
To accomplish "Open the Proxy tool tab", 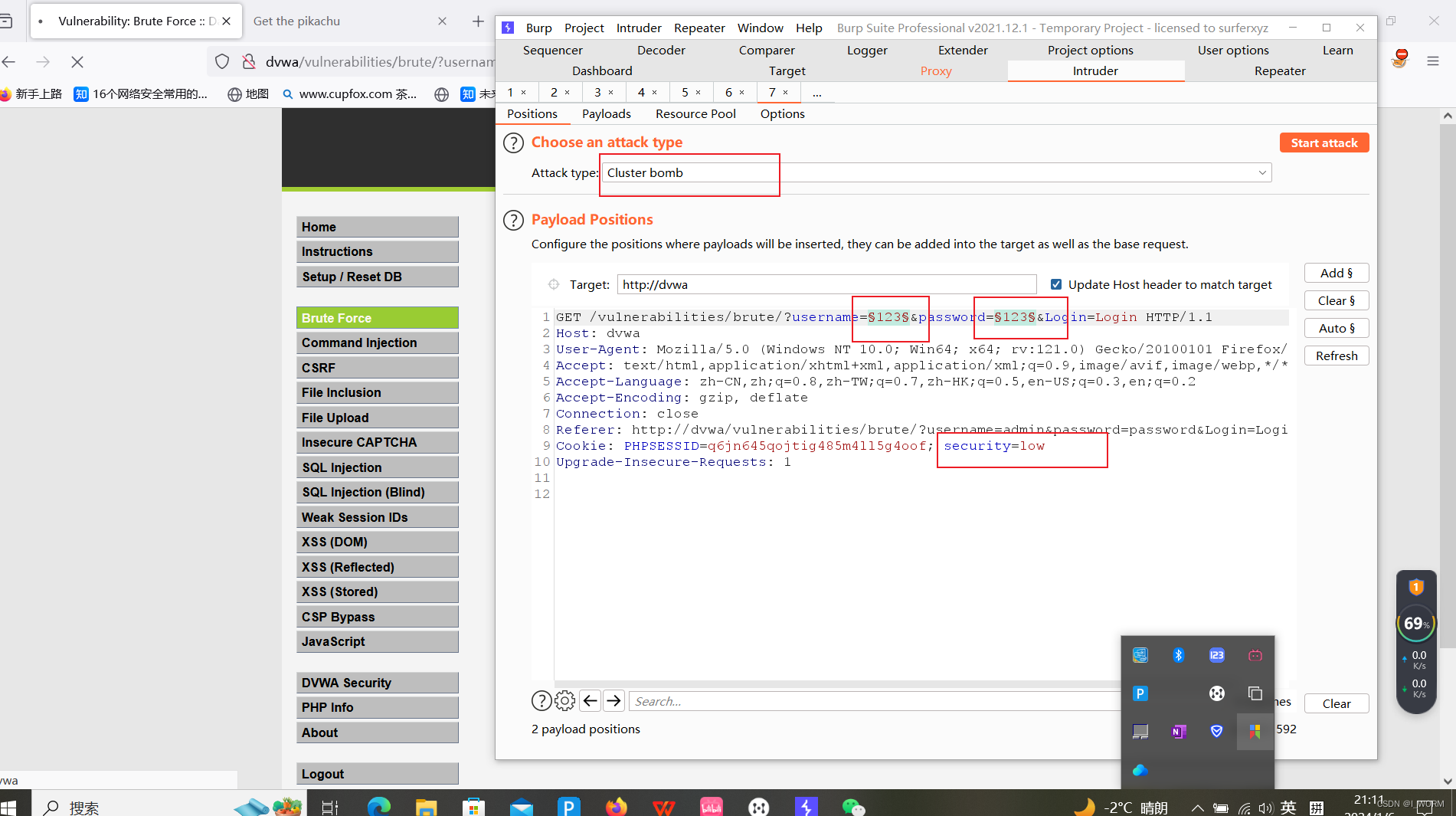I will [936, 70].
